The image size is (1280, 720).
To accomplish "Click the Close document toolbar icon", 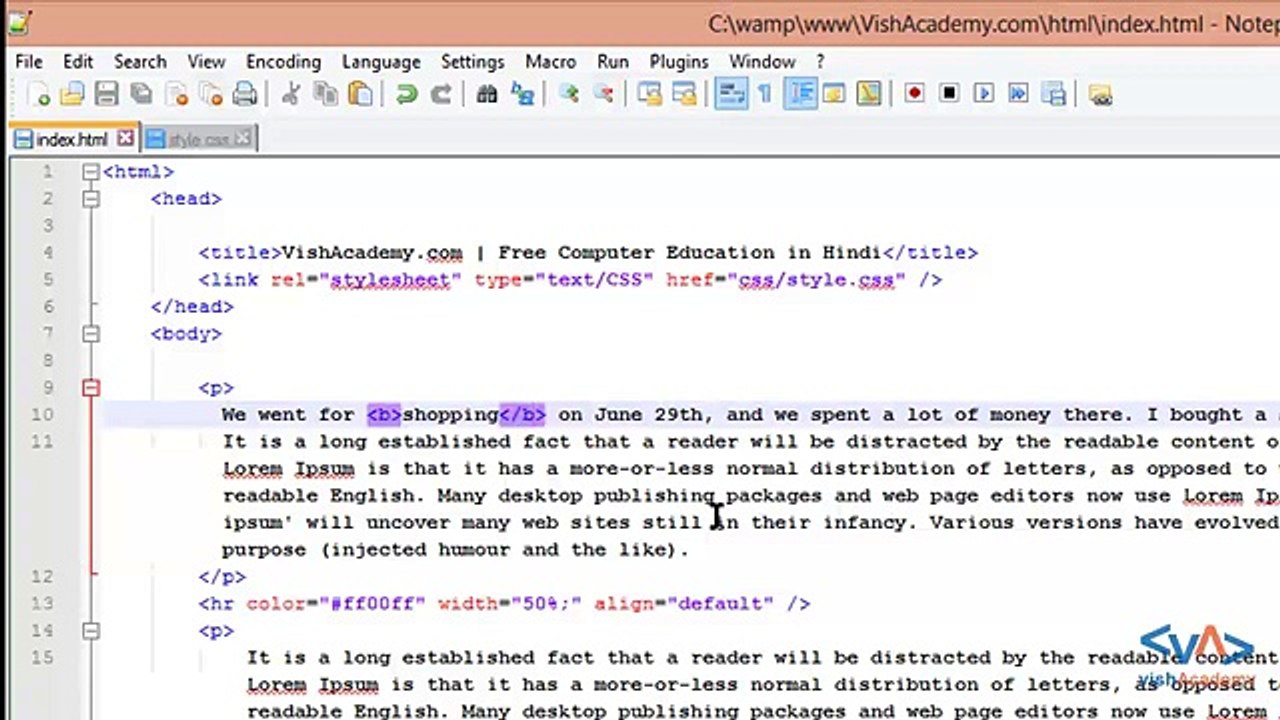I will tap(177, 94).
